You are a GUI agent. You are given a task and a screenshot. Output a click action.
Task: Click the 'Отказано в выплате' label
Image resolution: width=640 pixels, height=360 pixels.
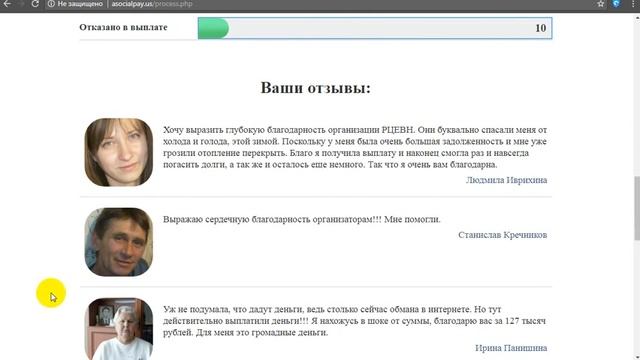(123, 27)
